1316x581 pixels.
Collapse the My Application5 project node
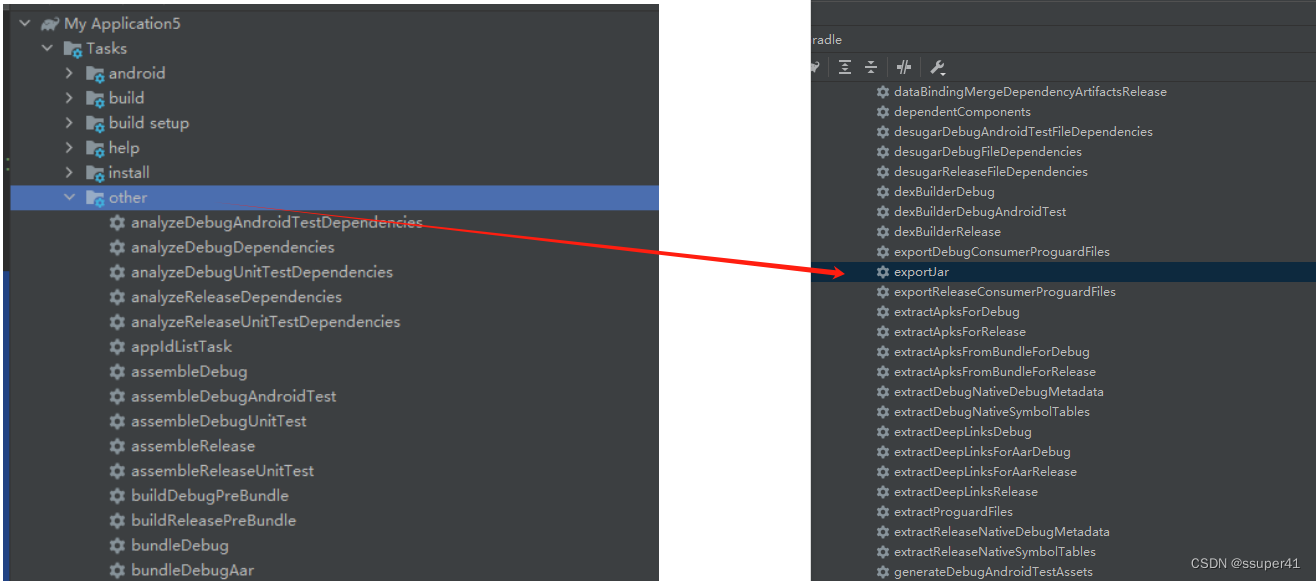coord(25,23)
